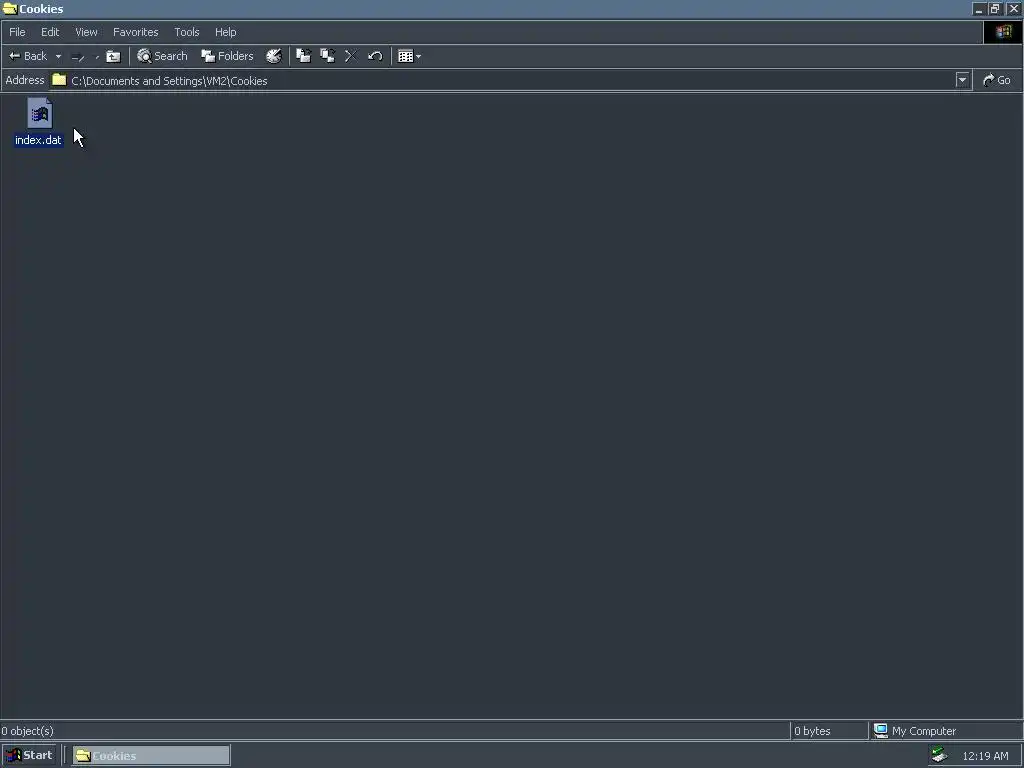The height and width of the screenshot is (768, 1024).
Task: Click the 0 object(s) status text
Action: 27,731
